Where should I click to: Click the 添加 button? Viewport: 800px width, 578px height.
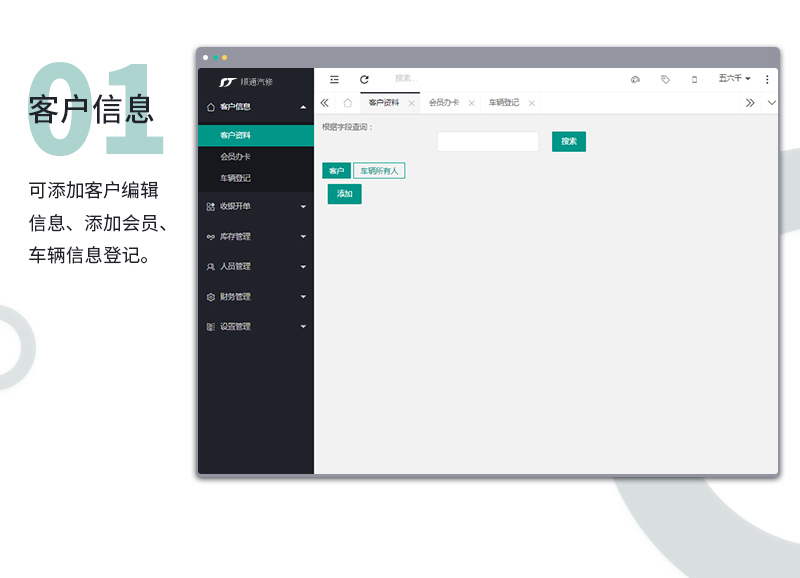pyautogui.click(x=344, y=194)
